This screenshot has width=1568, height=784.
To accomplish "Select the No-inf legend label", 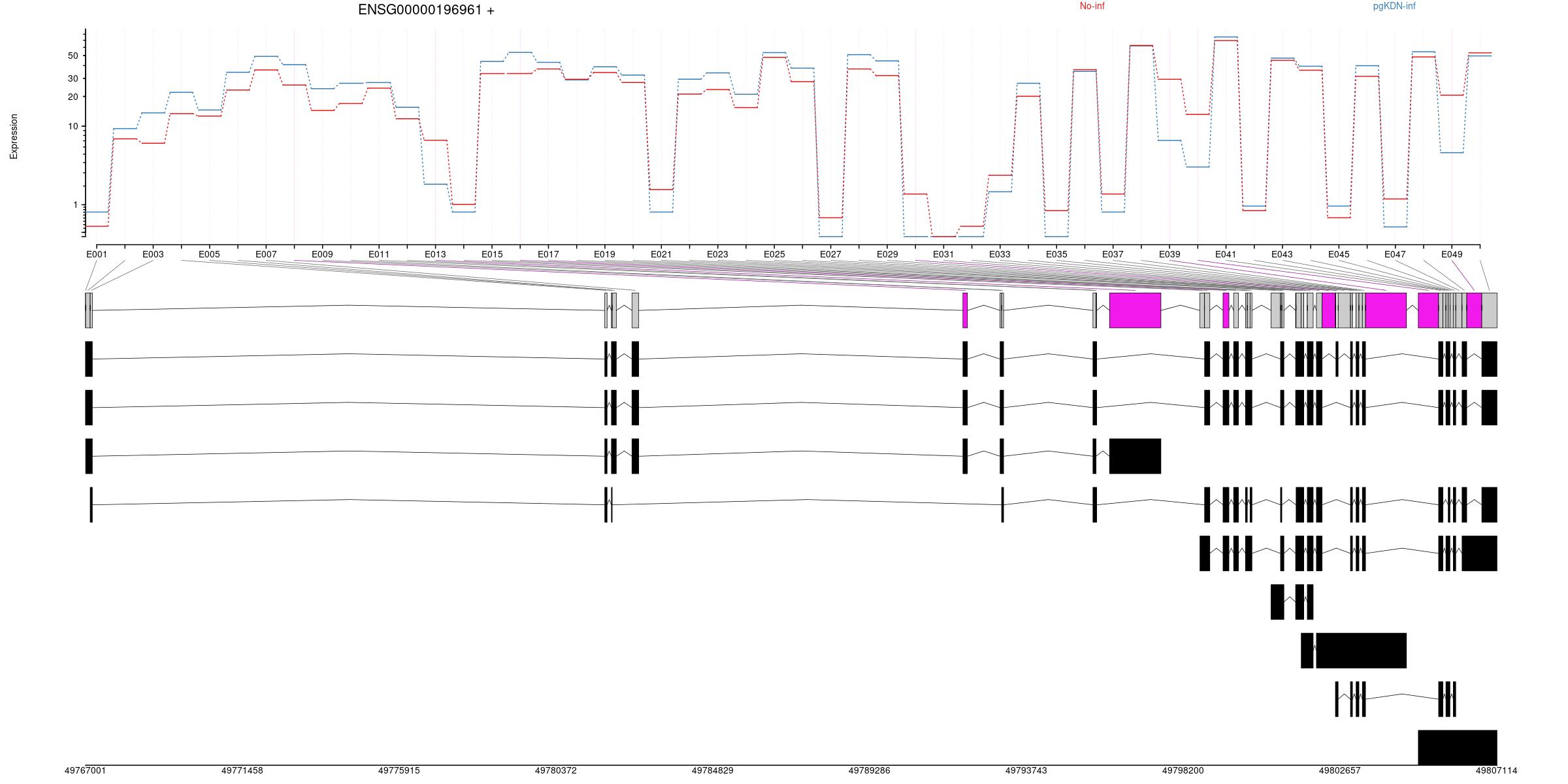I will [1092, 6].
